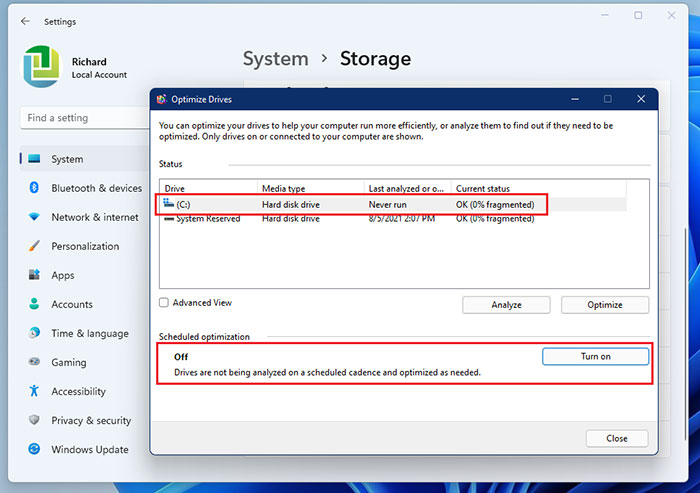
Task: Turn on scheduled optimization
Action: [x=595, y=356]
